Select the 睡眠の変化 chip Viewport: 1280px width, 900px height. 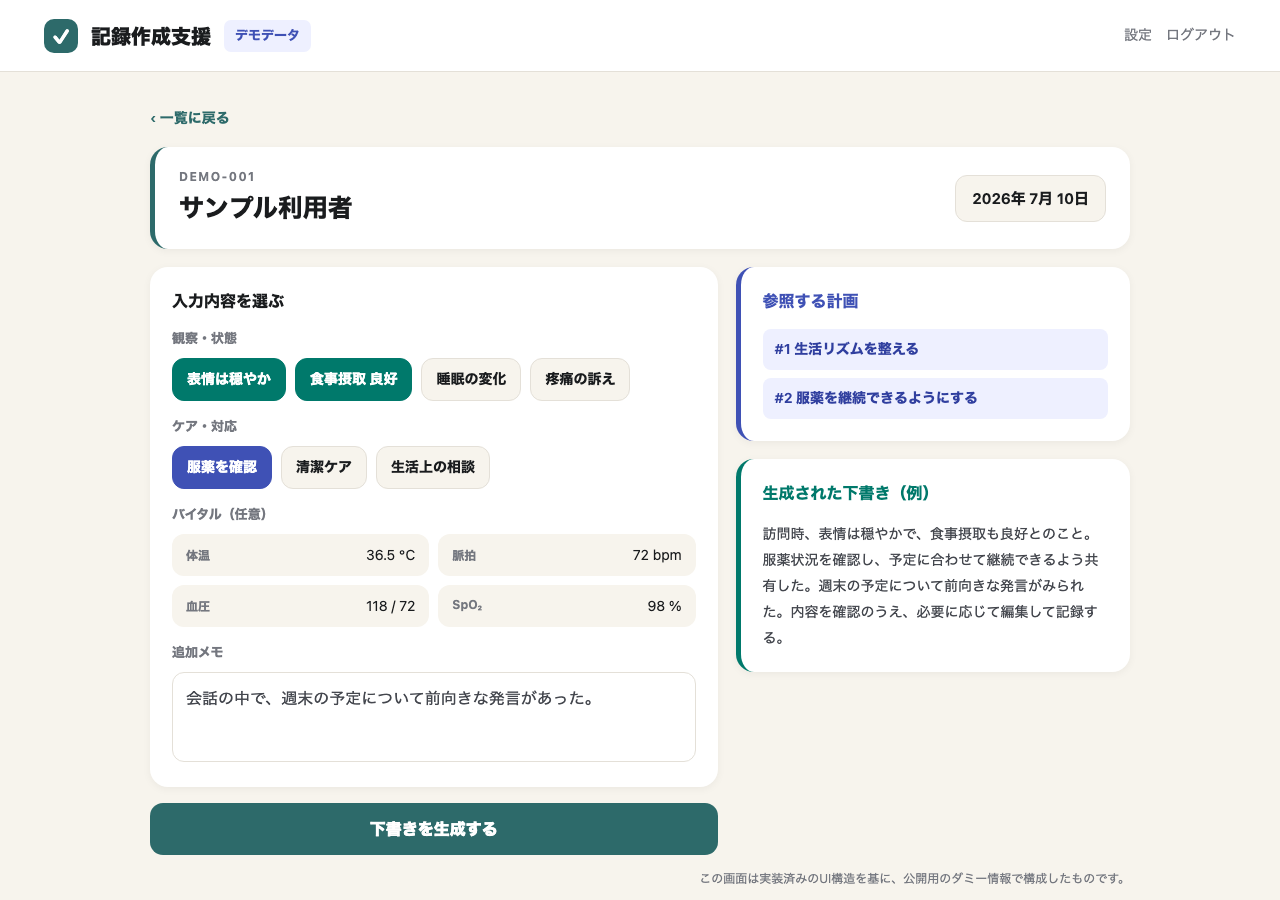point(471,379)
